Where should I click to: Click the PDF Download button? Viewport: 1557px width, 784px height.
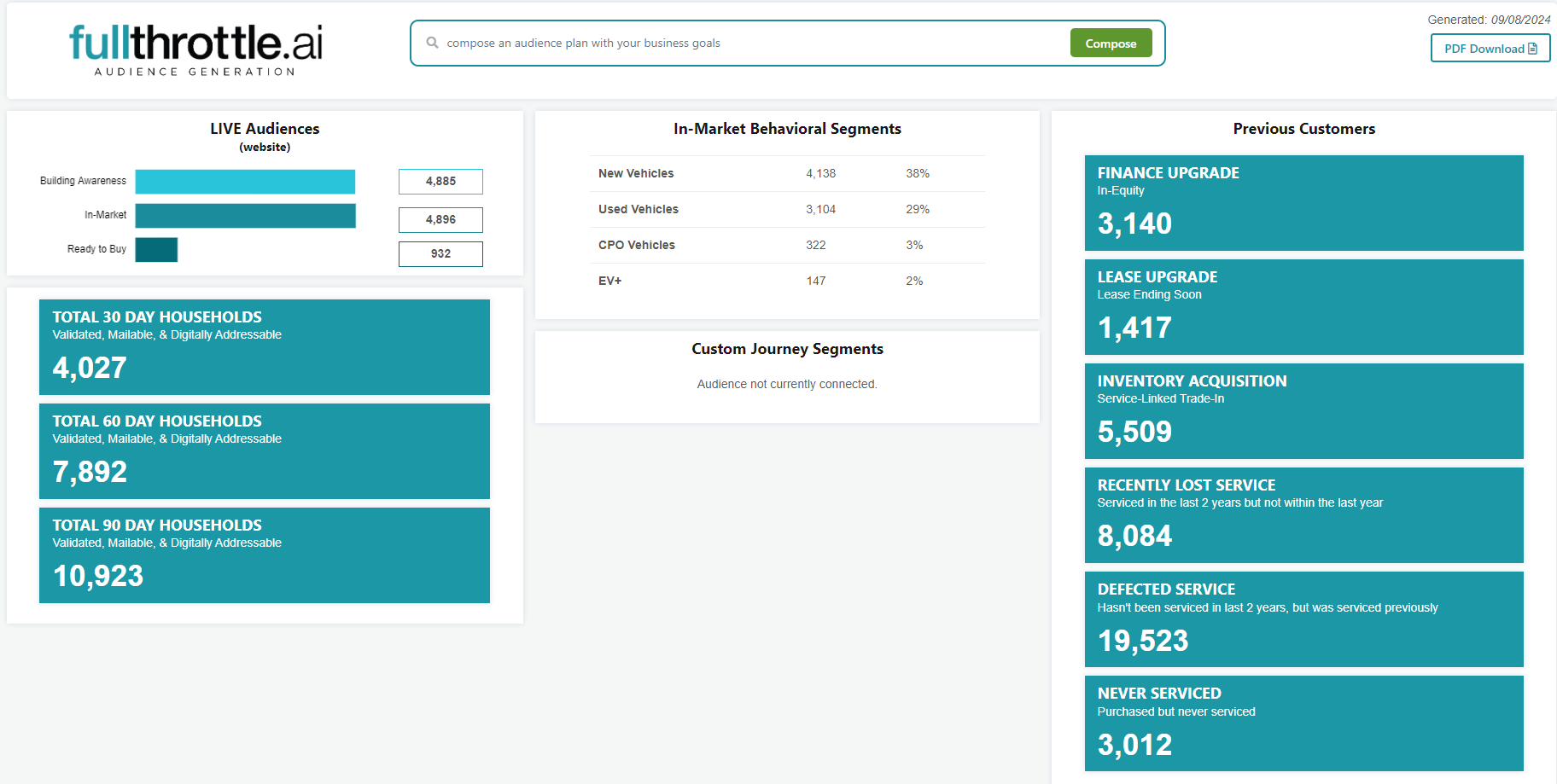1490,49
